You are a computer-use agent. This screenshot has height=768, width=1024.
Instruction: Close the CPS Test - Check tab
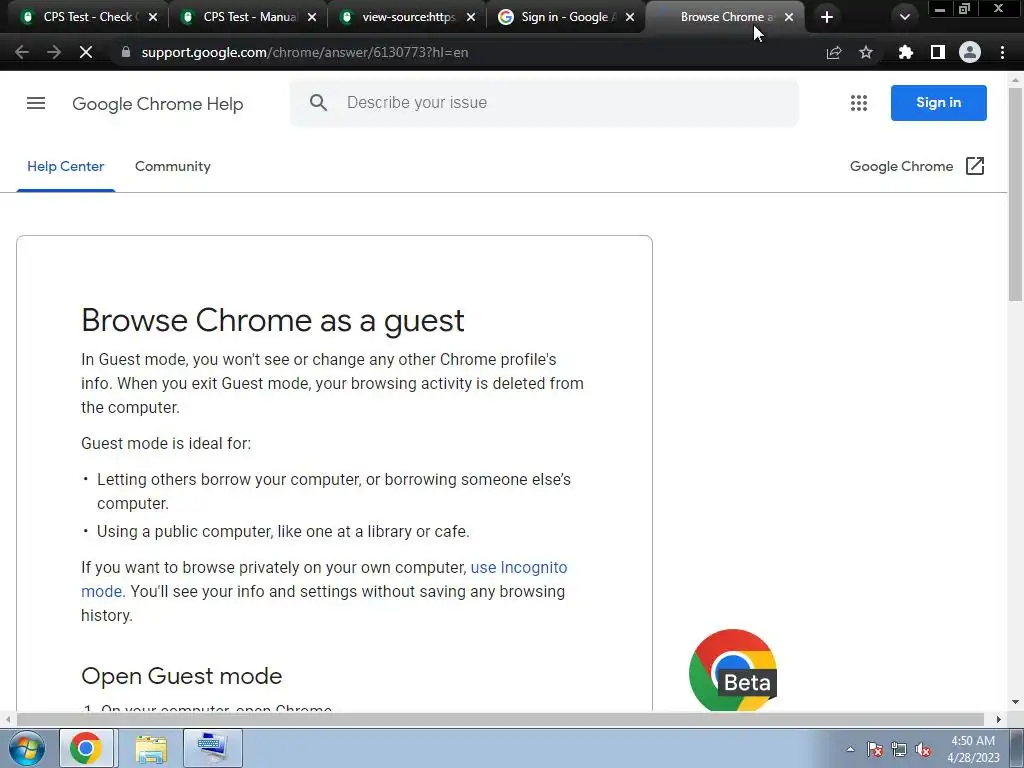pos(153,17)
